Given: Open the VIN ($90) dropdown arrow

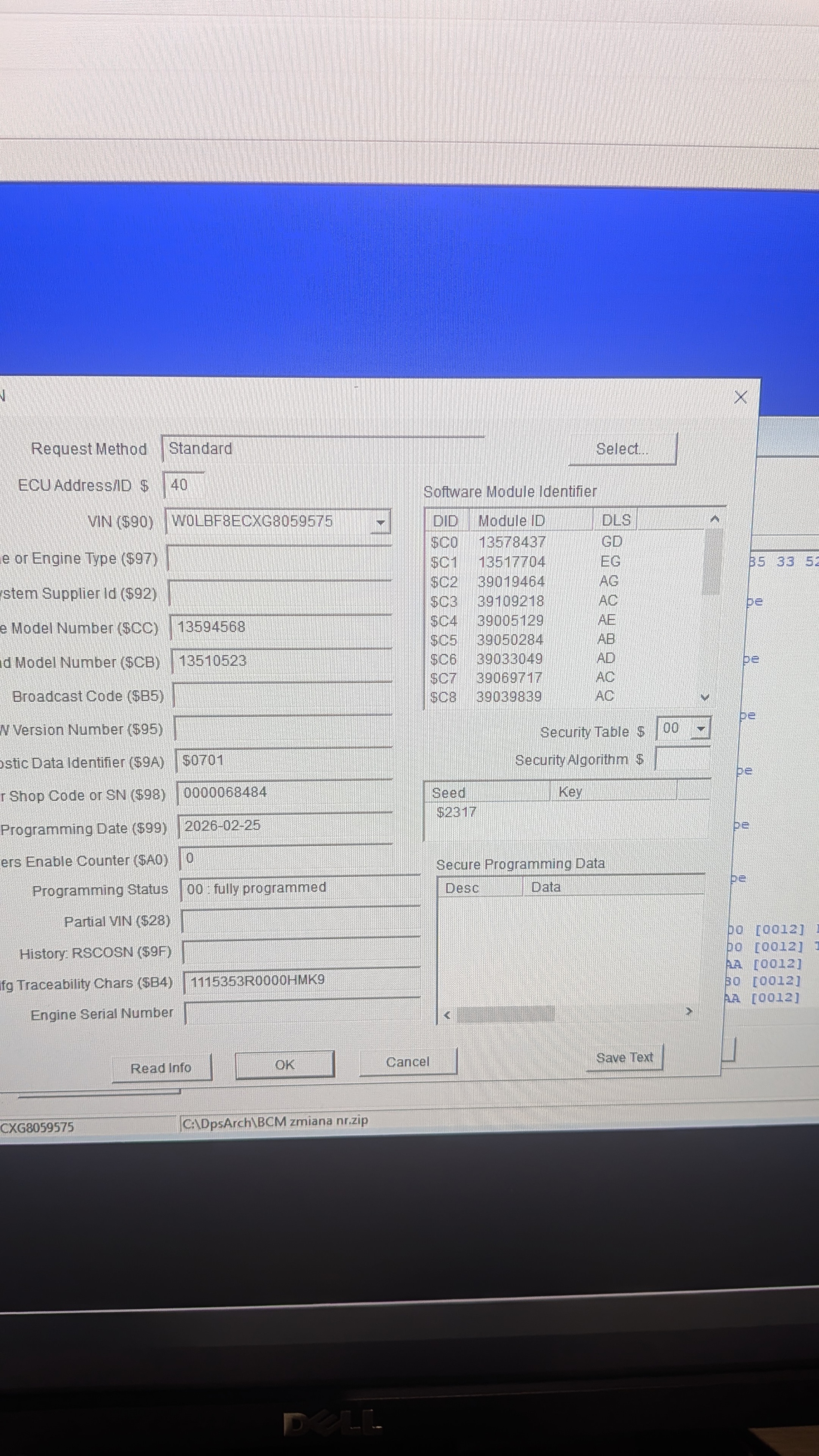Looking at the screenshot, I should pos(381,522).
